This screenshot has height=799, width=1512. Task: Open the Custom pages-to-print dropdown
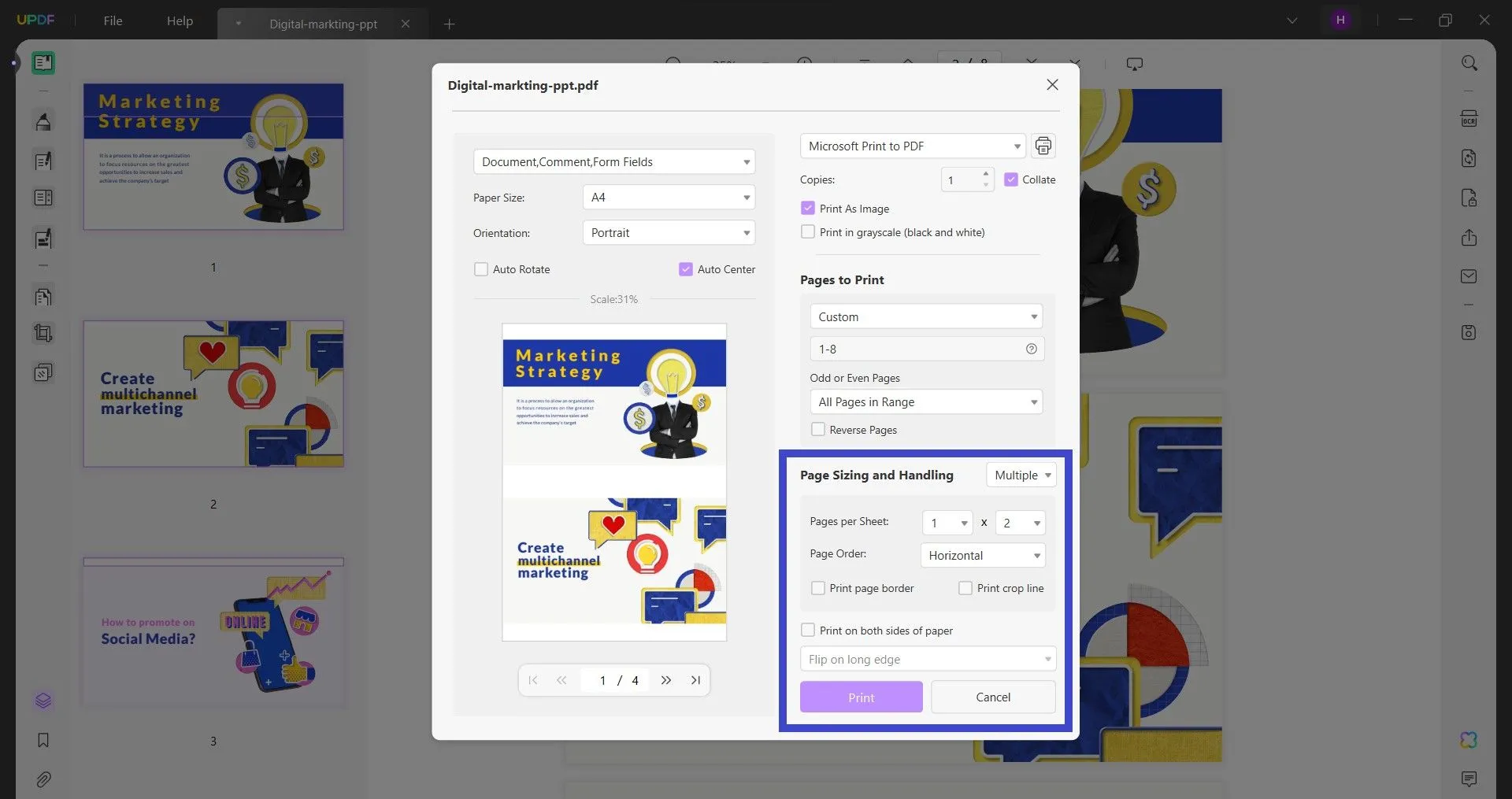coord(926,317)
